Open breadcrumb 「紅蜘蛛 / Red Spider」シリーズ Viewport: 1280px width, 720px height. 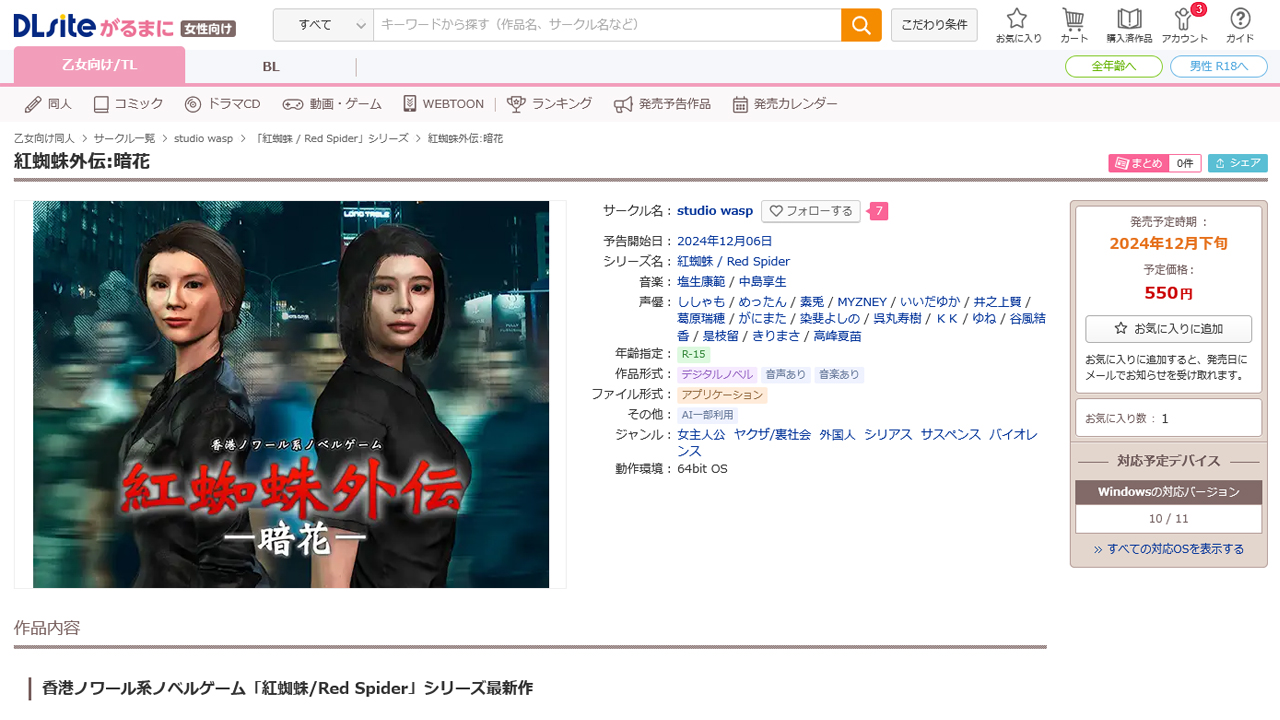coord(331,138)
